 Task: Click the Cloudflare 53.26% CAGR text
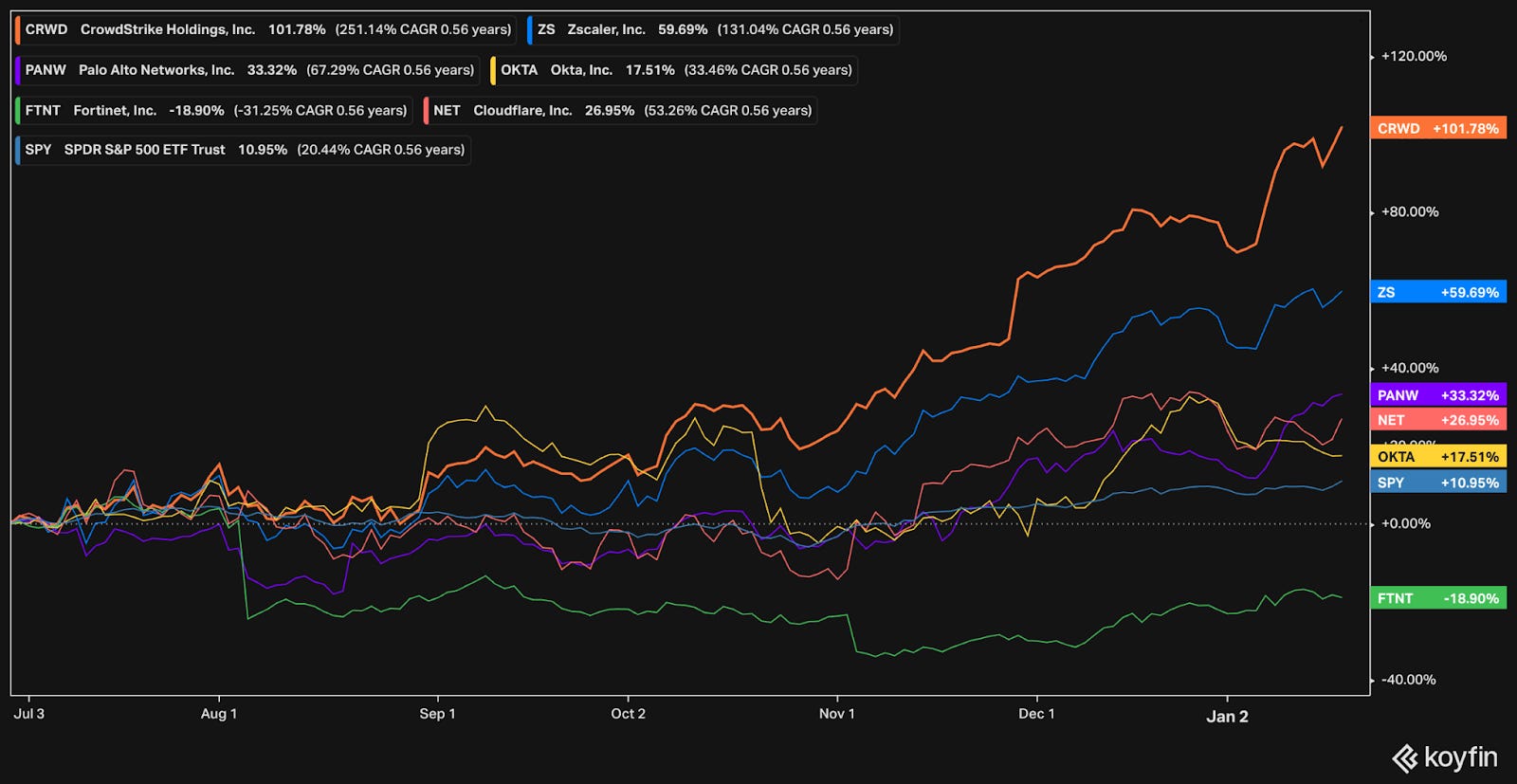728,110
